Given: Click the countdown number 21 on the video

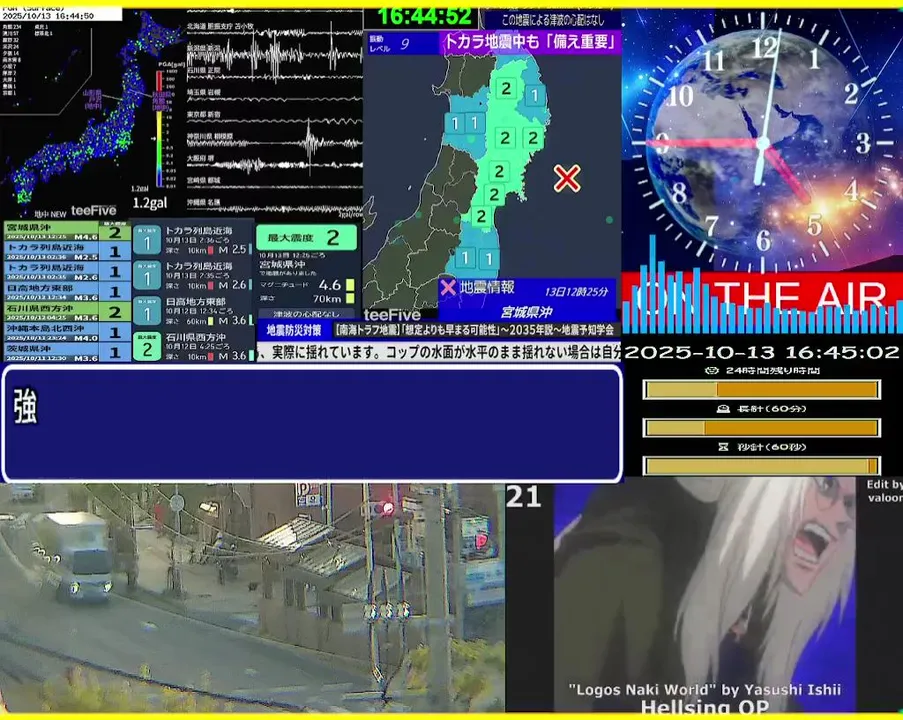Looking at the screenshot, I should (x=523, y=498).
